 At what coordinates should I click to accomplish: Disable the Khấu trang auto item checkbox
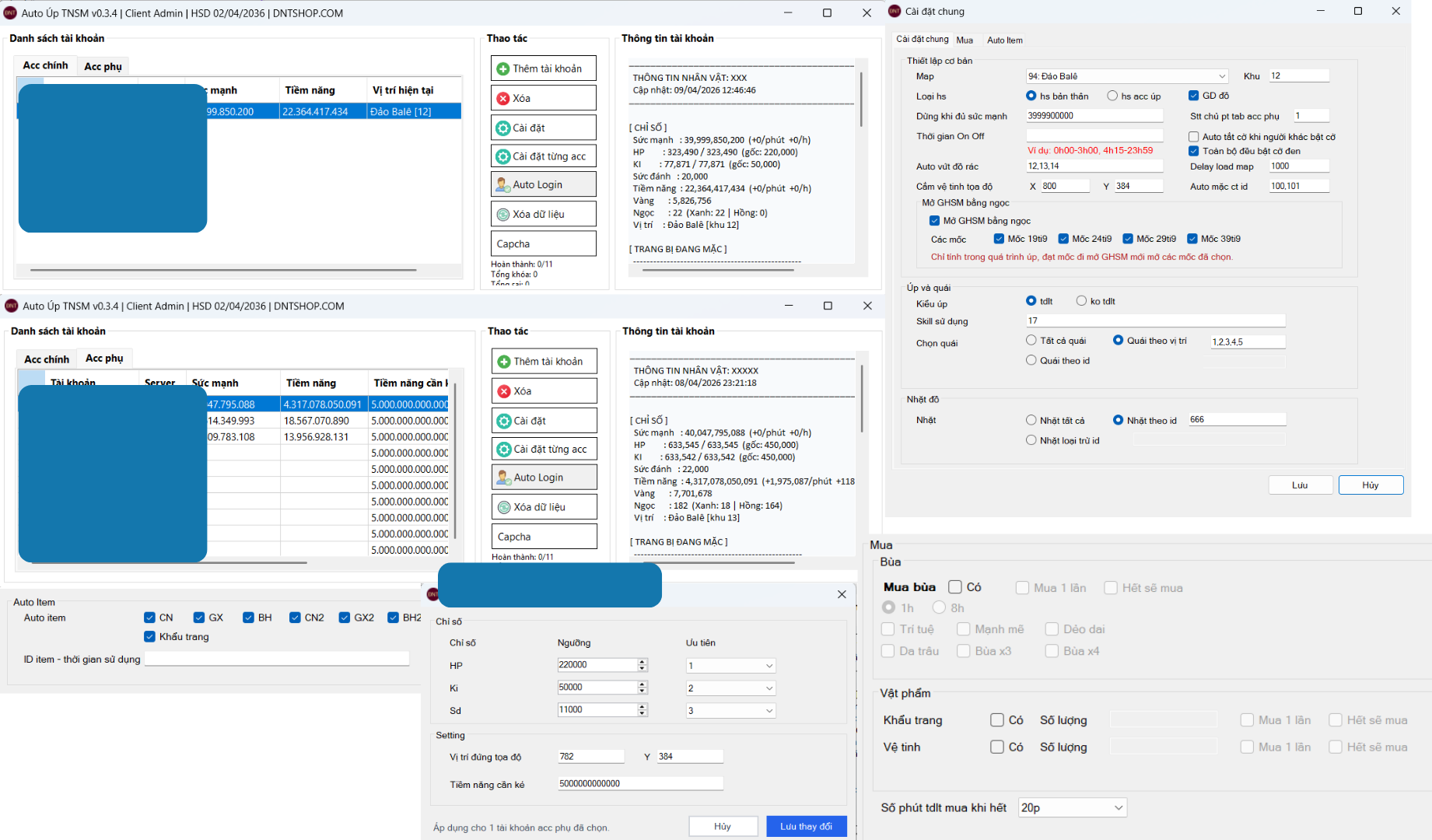pyautogui.click(x=149, y=637)
